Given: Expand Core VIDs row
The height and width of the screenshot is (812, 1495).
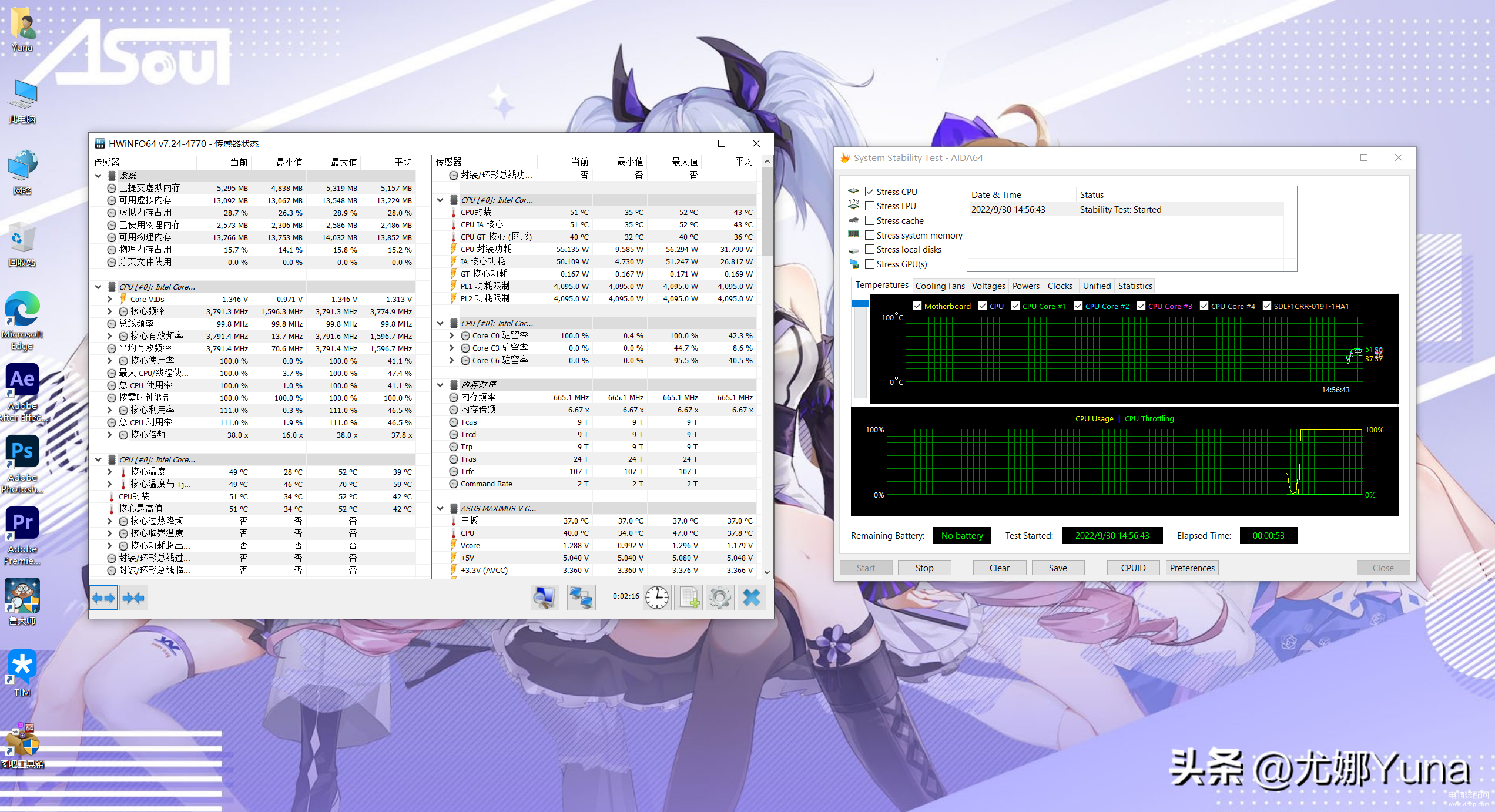Looking at the screenshot, I should (110, 299).
